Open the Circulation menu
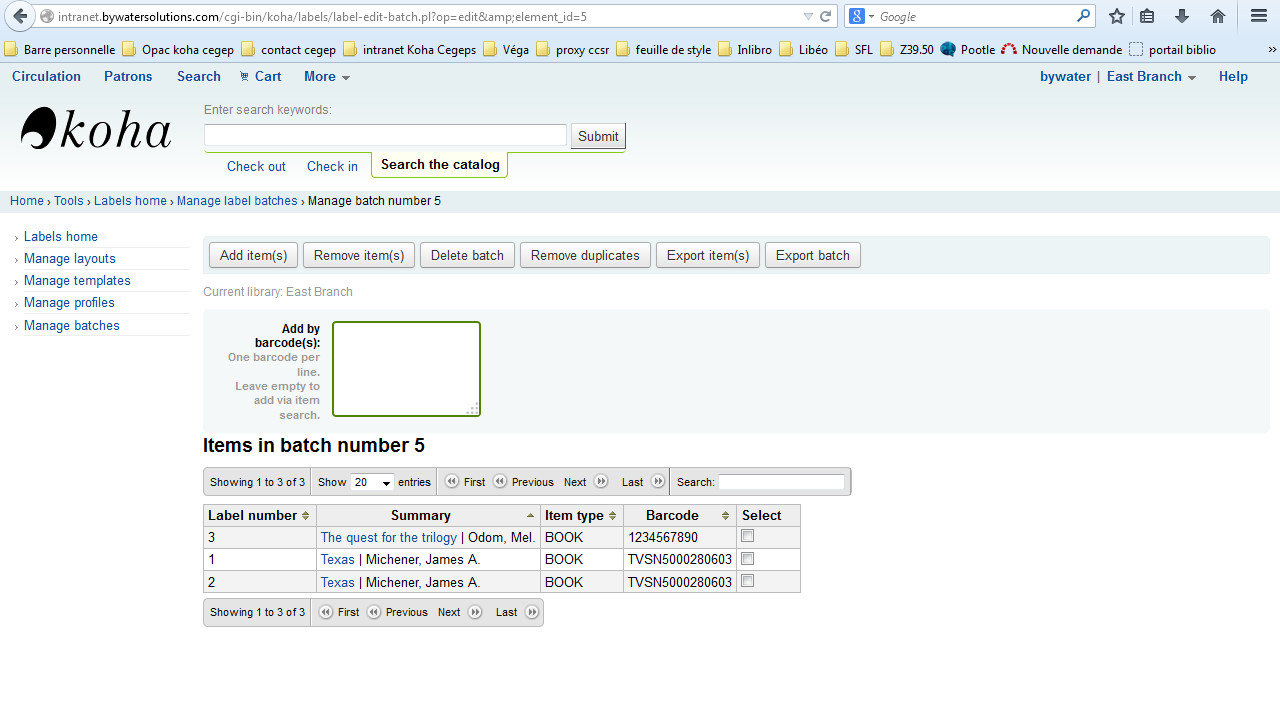The width and height of the screenshot is (1280, 704). click(x=46, y=77)
